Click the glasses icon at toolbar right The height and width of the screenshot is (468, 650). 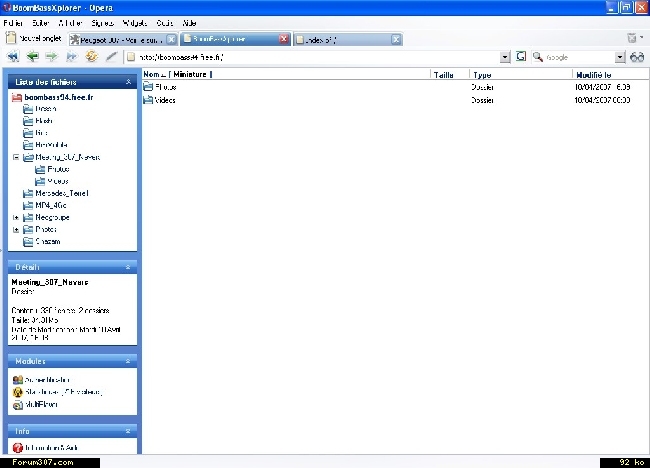point(637,57)
